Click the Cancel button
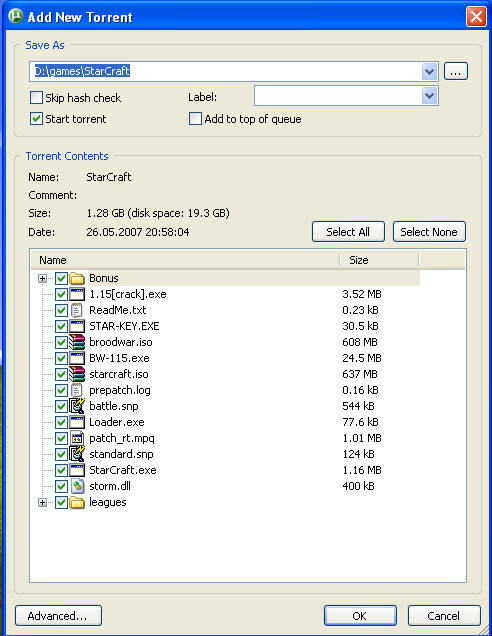Screen dimensions: 492x636 click(444, 616)
